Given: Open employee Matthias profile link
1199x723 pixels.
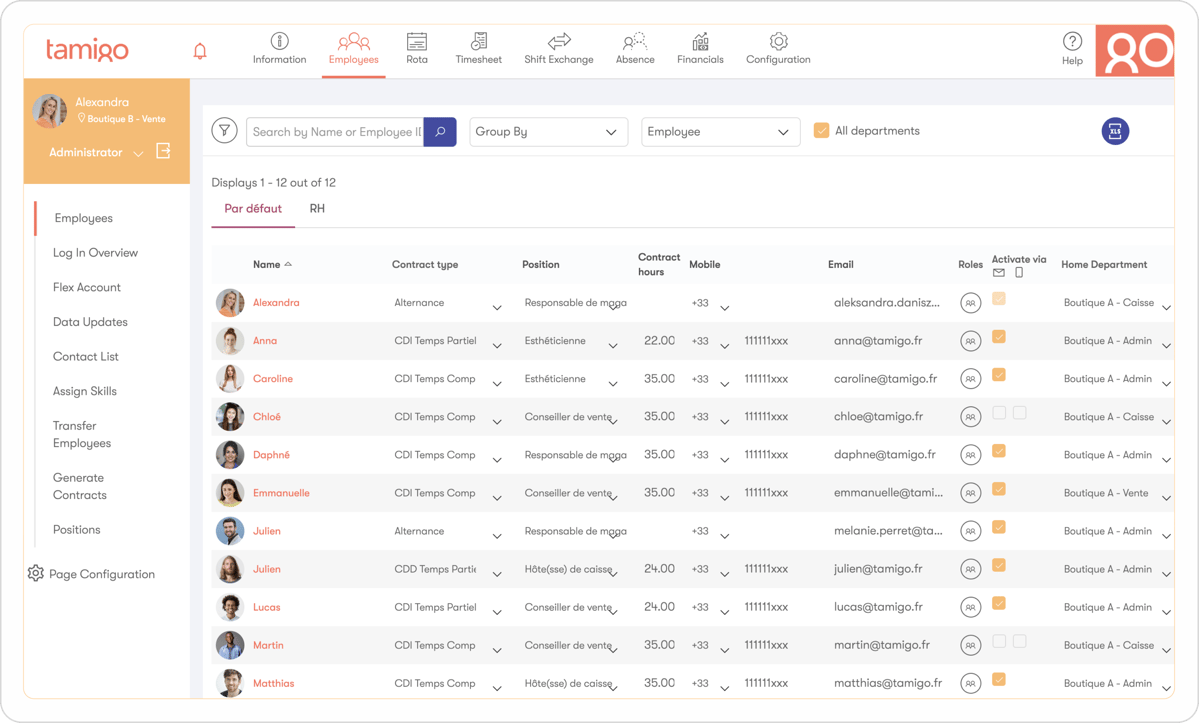Looking at the screenshot, I should tap(274, 683).
